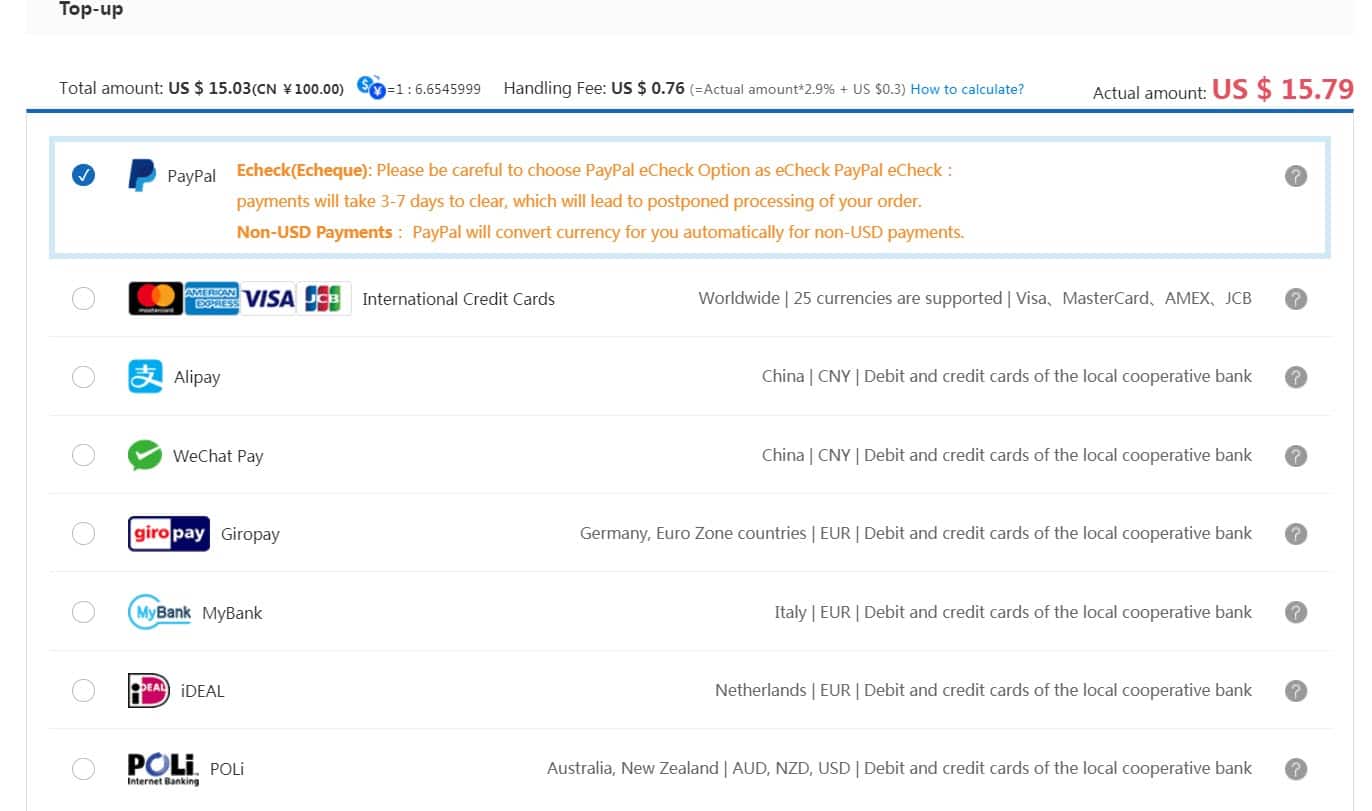Click the iDEAL label text
Image resolution: width=1372 pixels, height=811 pixels.
(202, 691)
